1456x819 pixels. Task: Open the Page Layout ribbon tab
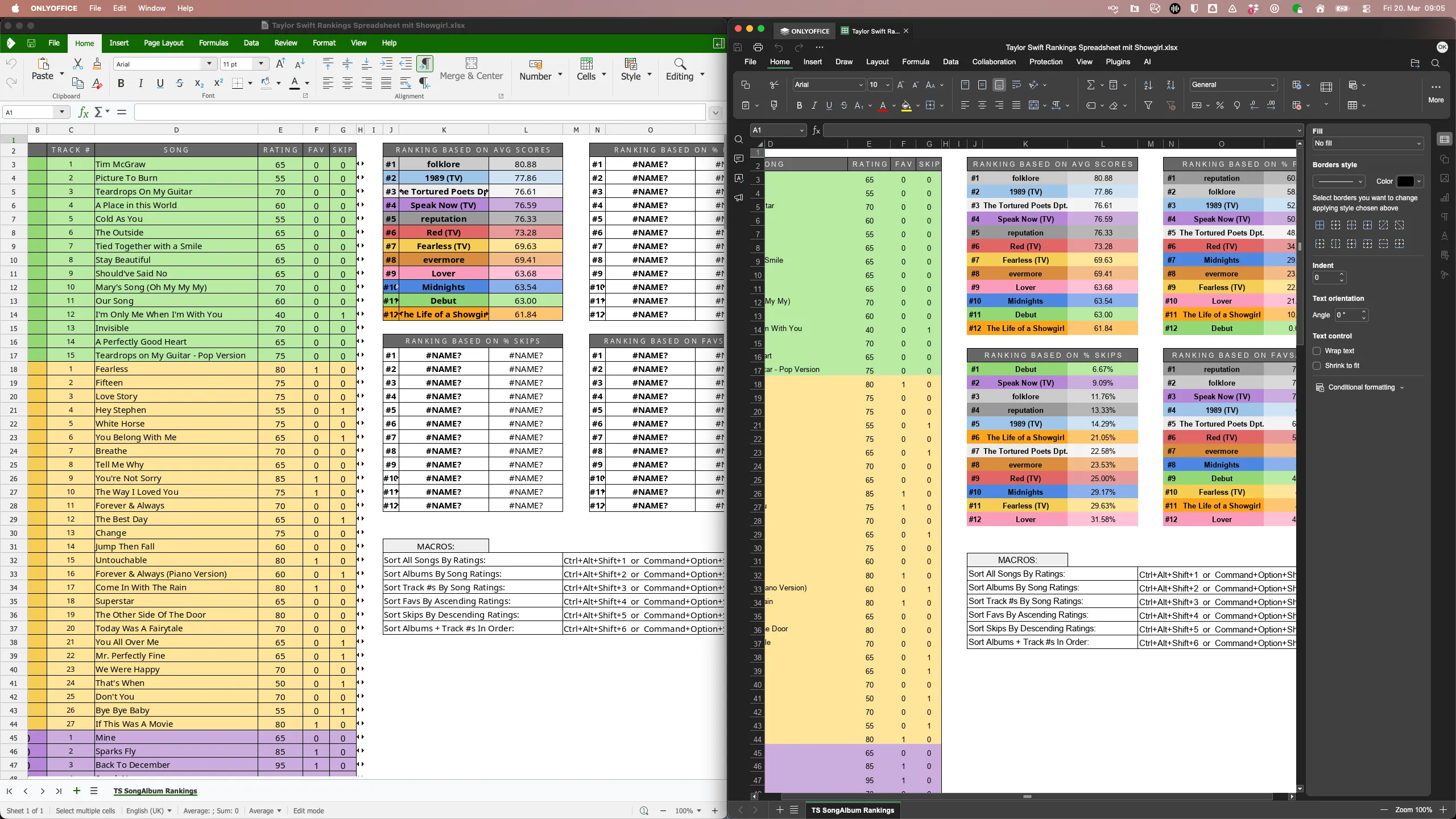[163, 43]
